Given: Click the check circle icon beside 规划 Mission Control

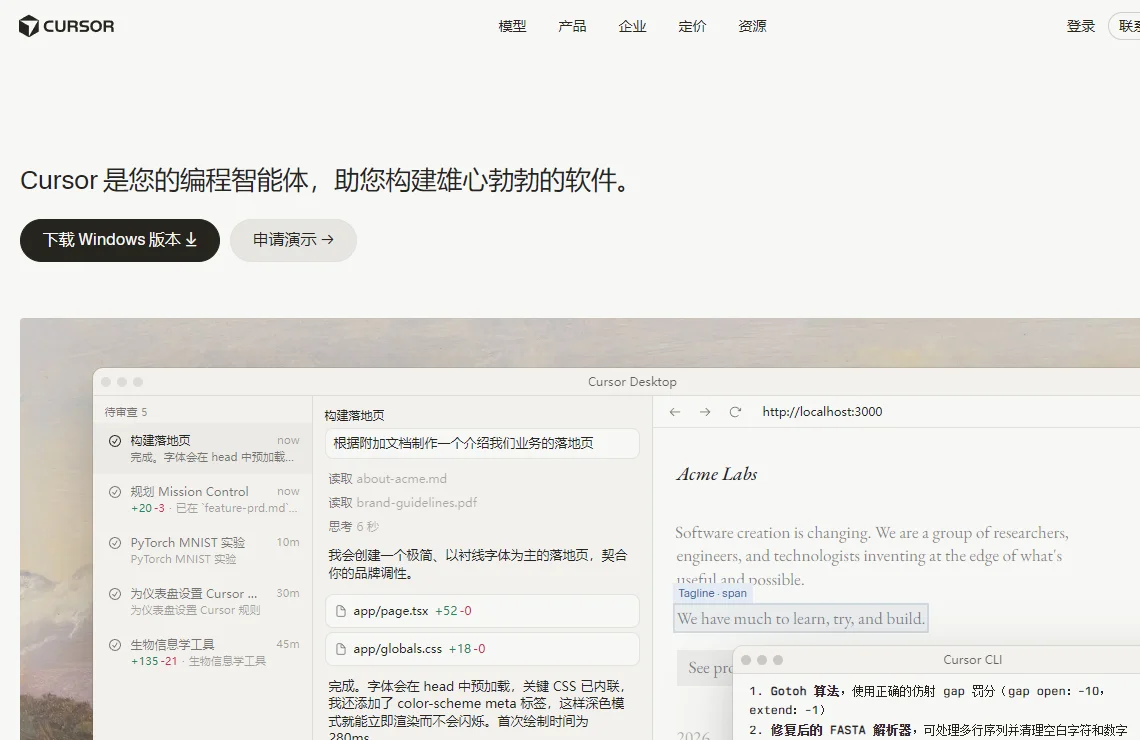Looking at the screenshot, I should tap(115, 491).
